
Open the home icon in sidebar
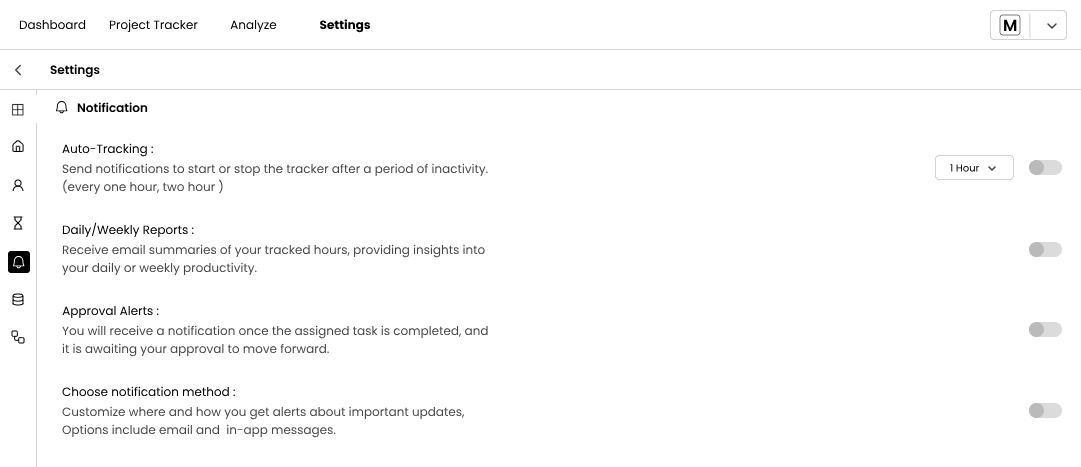point(18,146)
